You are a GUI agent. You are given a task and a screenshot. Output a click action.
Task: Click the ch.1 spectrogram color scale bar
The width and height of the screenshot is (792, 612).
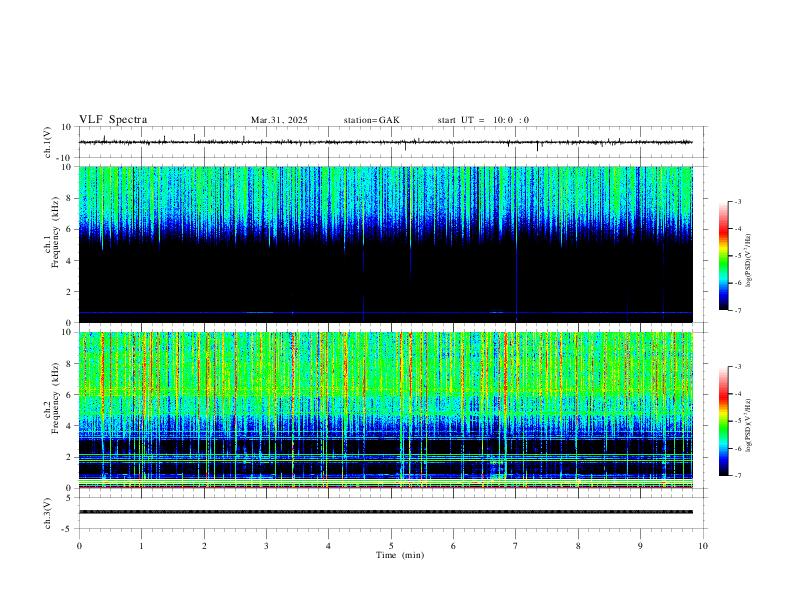click(724, 256)
